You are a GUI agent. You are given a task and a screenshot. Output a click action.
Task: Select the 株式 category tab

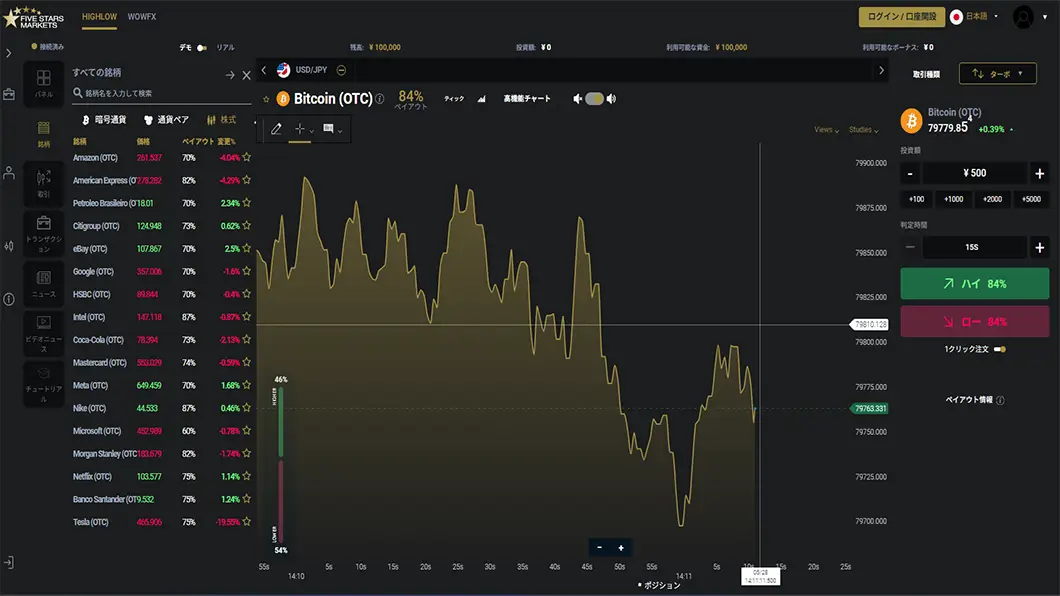click(x=222, y=120)
